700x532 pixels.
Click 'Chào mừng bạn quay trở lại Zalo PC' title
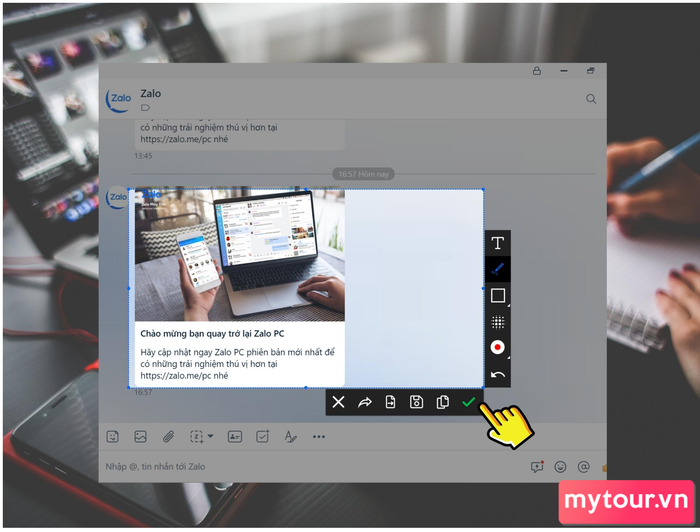[x=212, y=333]
